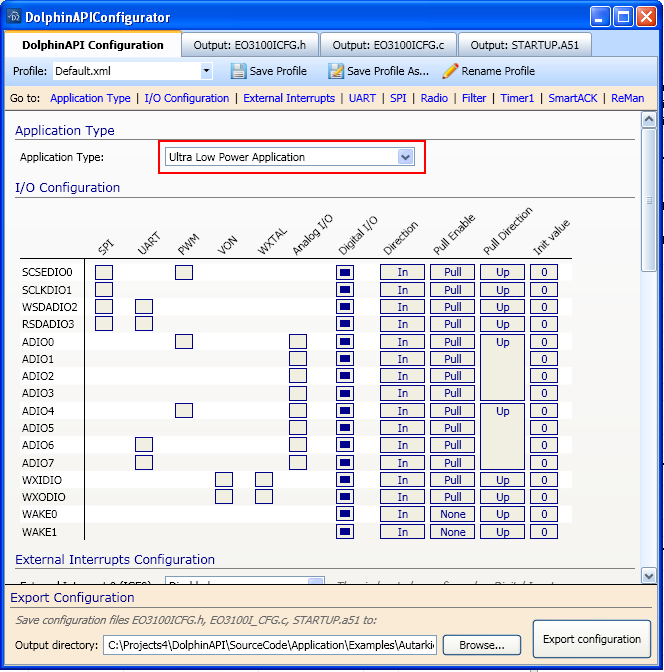This screenshot has height=672, width=664.
Task: Jump to the UART section link
Action: 362,98
